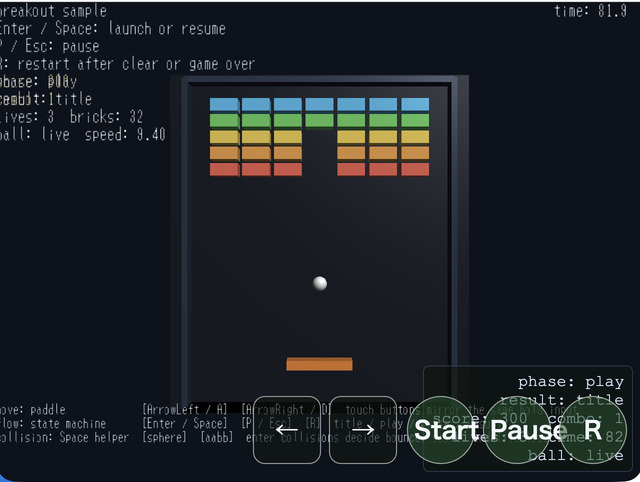Screen dimensions: 640x482
Task: Click the rightmost red brick
Action: pyautogui.click(x=415, y=169)
